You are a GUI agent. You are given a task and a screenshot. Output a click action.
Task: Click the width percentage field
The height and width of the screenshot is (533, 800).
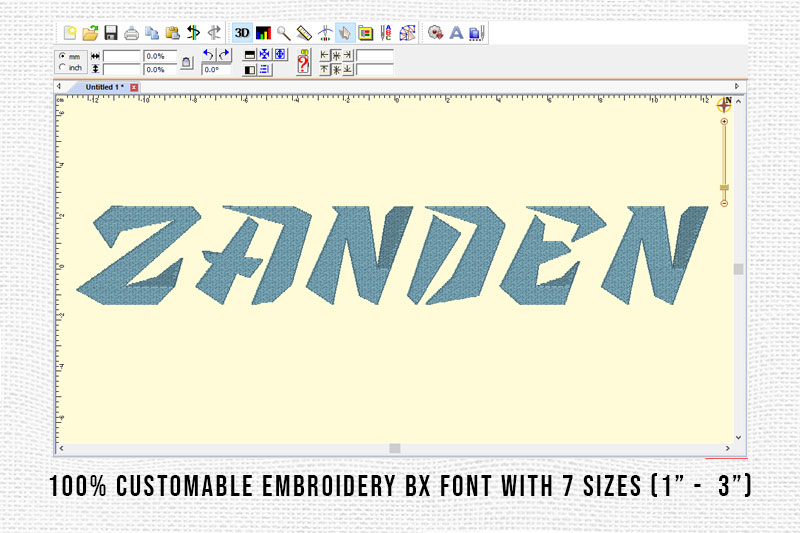pyautogui.click(x=160, y=56)
